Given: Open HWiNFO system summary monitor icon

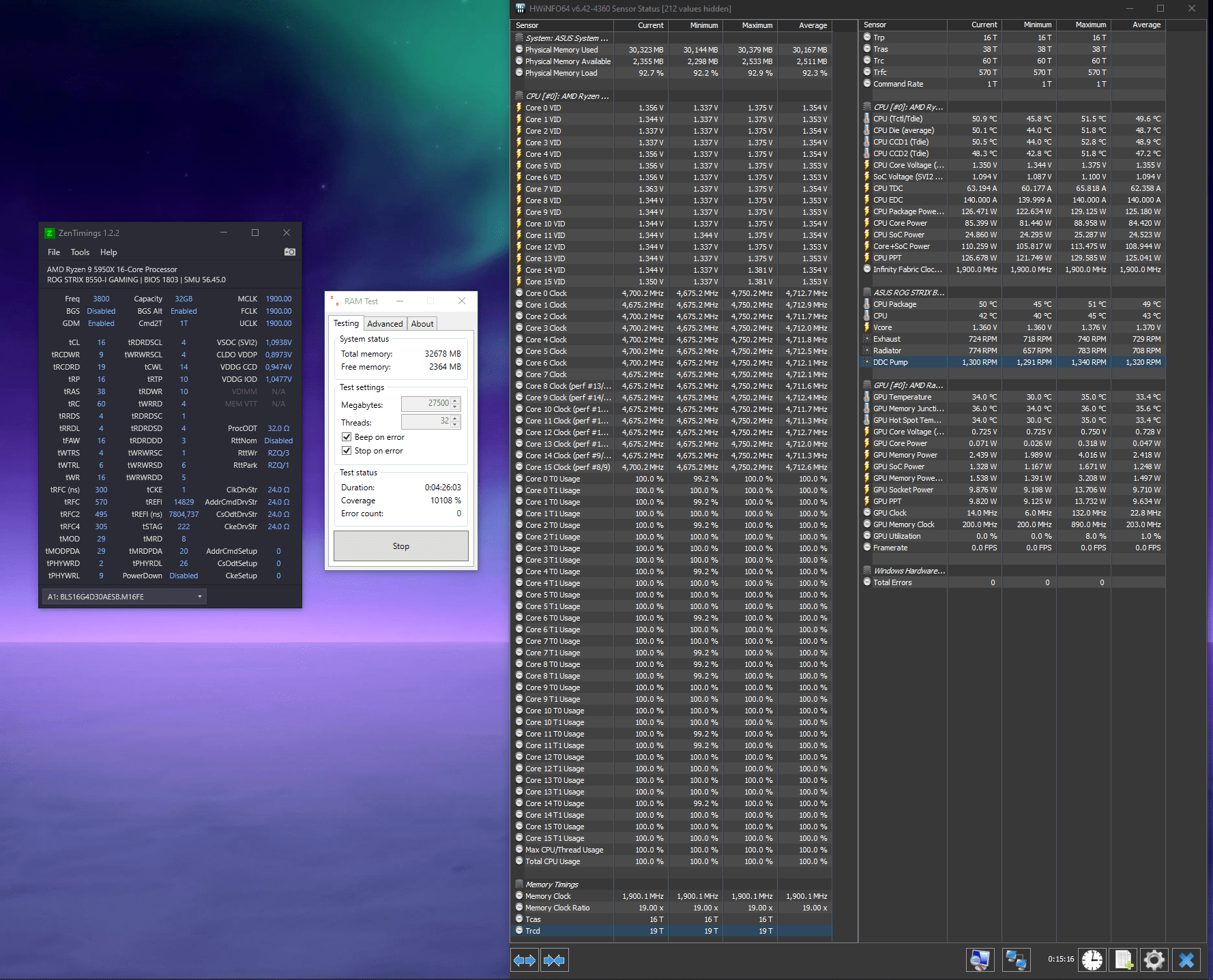Looking at the screenshot, I should (980, 960).
